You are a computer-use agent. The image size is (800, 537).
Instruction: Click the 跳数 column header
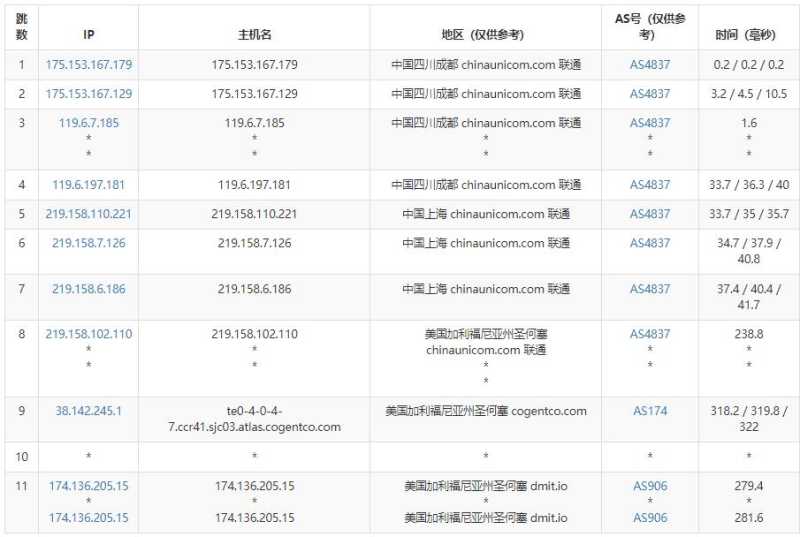(21, 27)
